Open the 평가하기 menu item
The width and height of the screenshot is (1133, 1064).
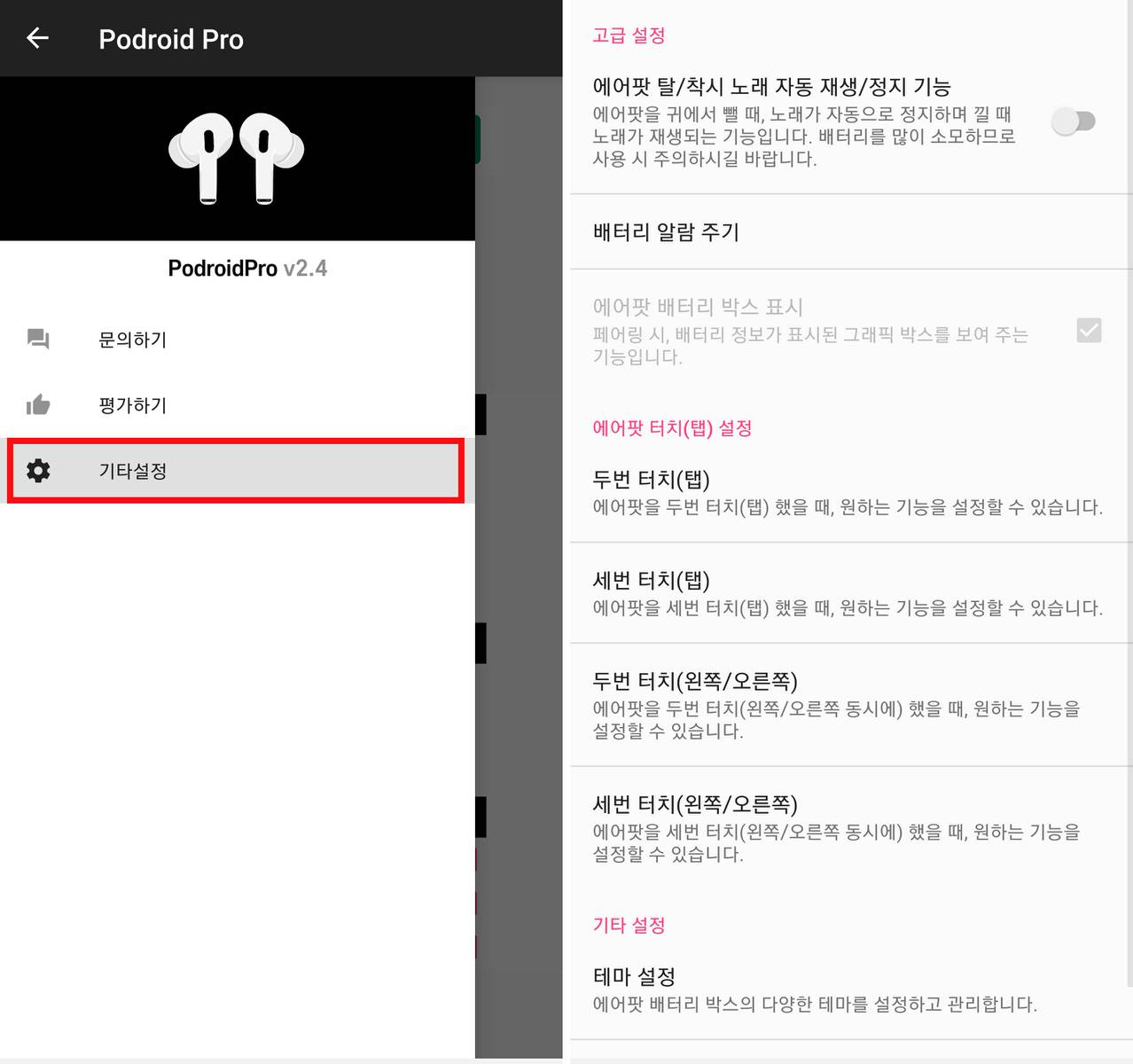pos(238,405)
